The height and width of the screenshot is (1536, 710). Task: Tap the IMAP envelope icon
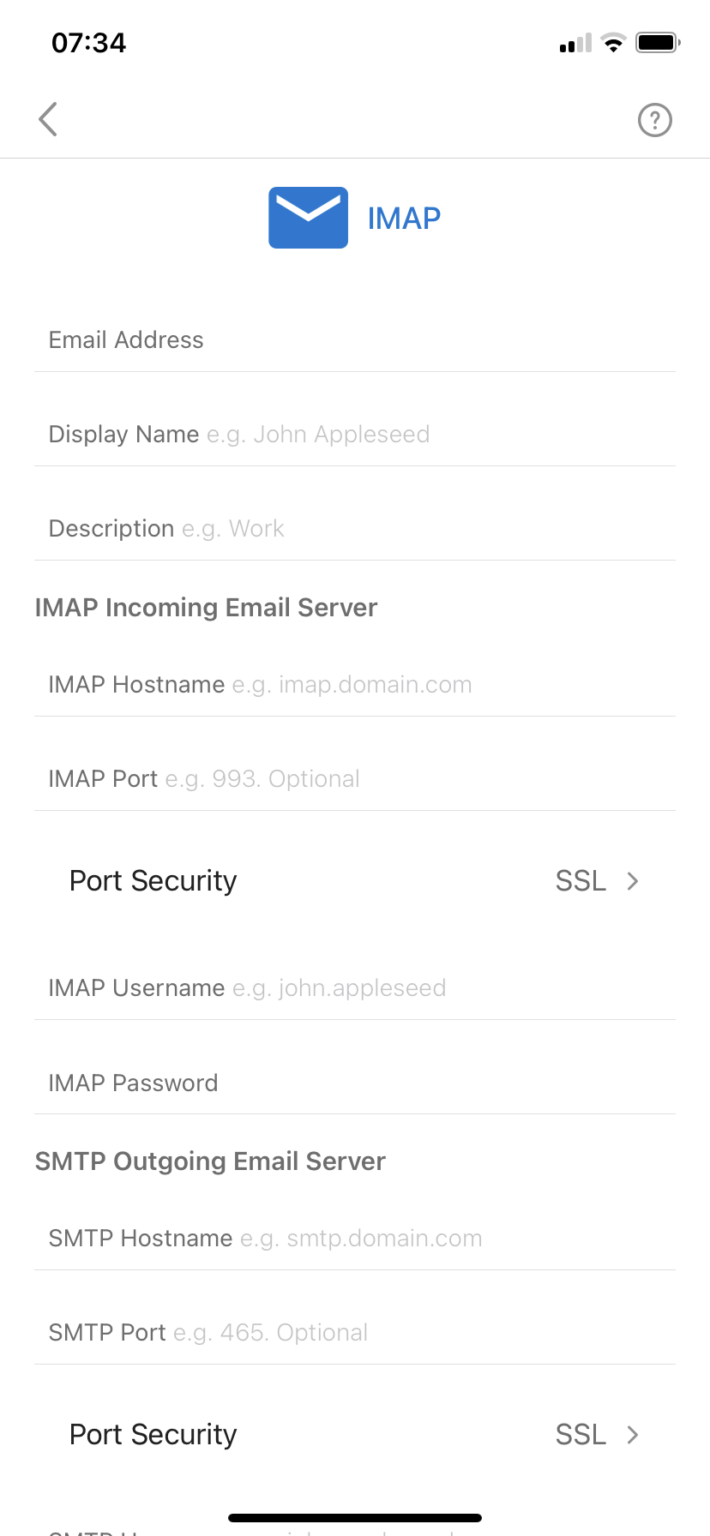[x=308, y=217]
